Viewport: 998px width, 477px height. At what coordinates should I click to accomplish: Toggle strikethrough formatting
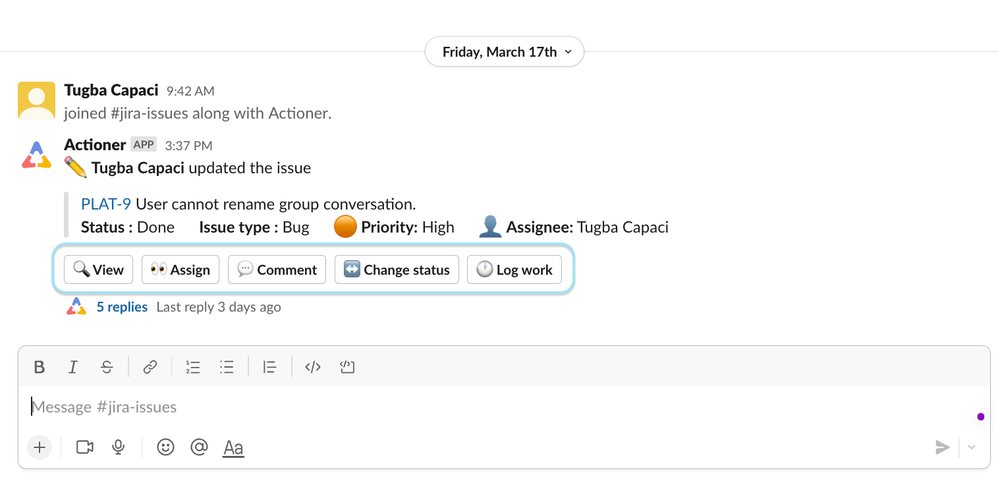click(107, 367)
